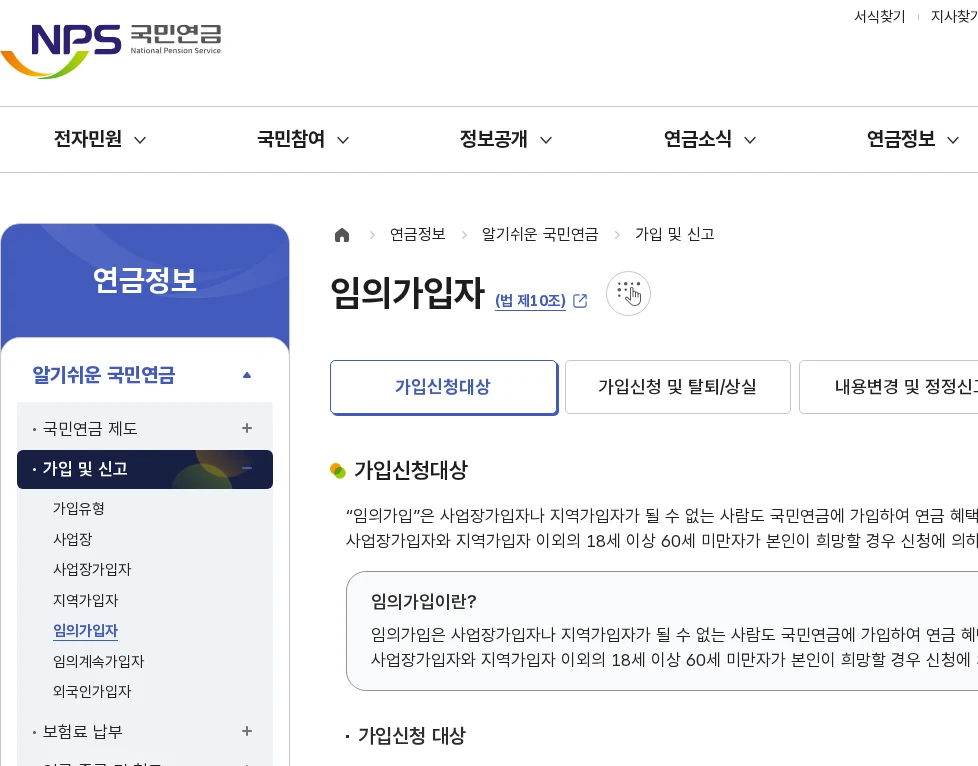
Task: Expand chevron next to 연금소식
Action: tap(750, 140)
